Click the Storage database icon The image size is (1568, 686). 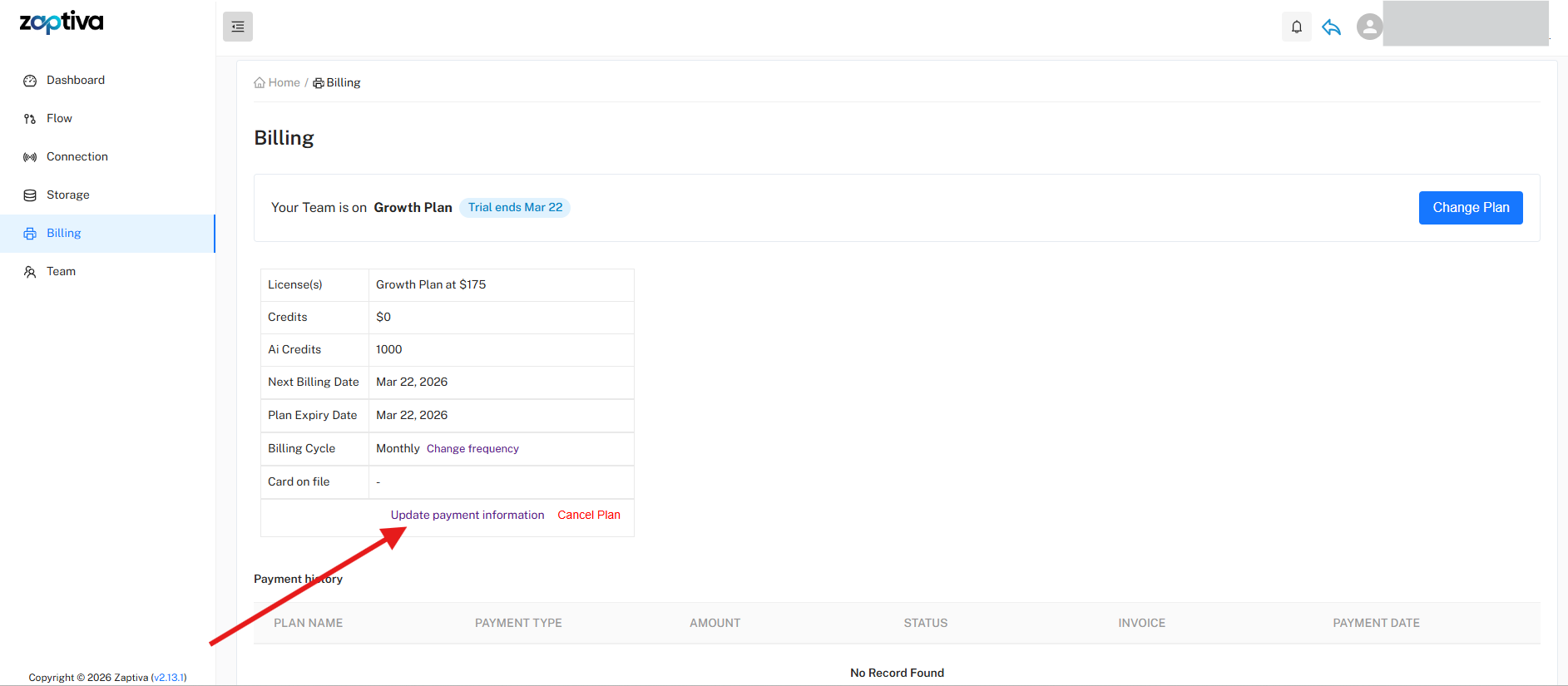(x=30, y=195)
